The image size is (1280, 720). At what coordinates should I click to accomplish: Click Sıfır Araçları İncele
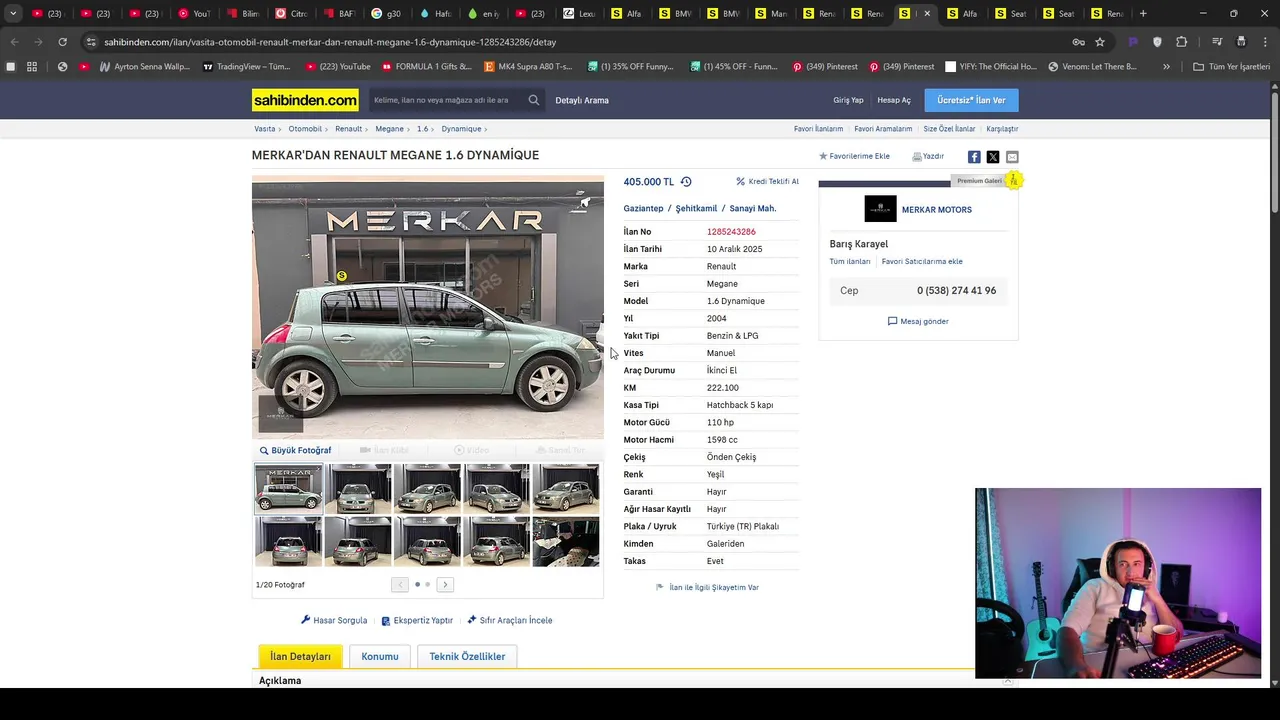pyautogui.click(x=509, y=620)
